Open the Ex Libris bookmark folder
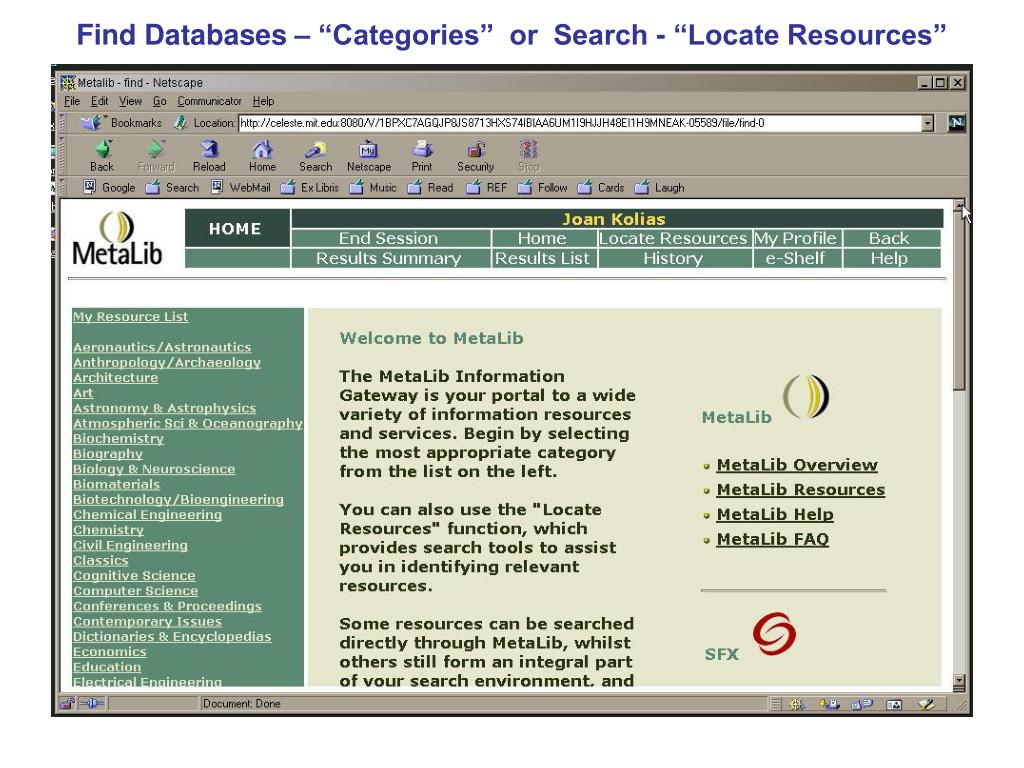Image resolution: width=1024 pixels, height=768 pixels. [310, 187]
